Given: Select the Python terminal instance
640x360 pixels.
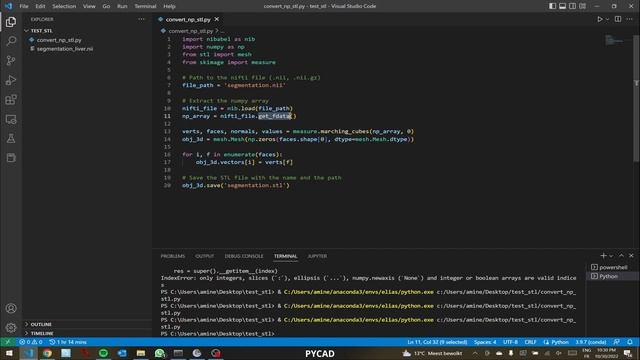Looking at the screenshot, I should pyautogui.click(x=609, y=276).
